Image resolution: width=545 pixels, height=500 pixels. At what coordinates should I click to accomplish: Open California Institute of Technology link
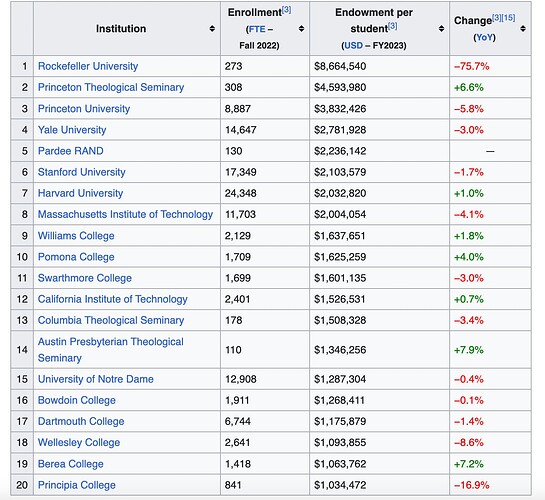click(x=113, y=299)
